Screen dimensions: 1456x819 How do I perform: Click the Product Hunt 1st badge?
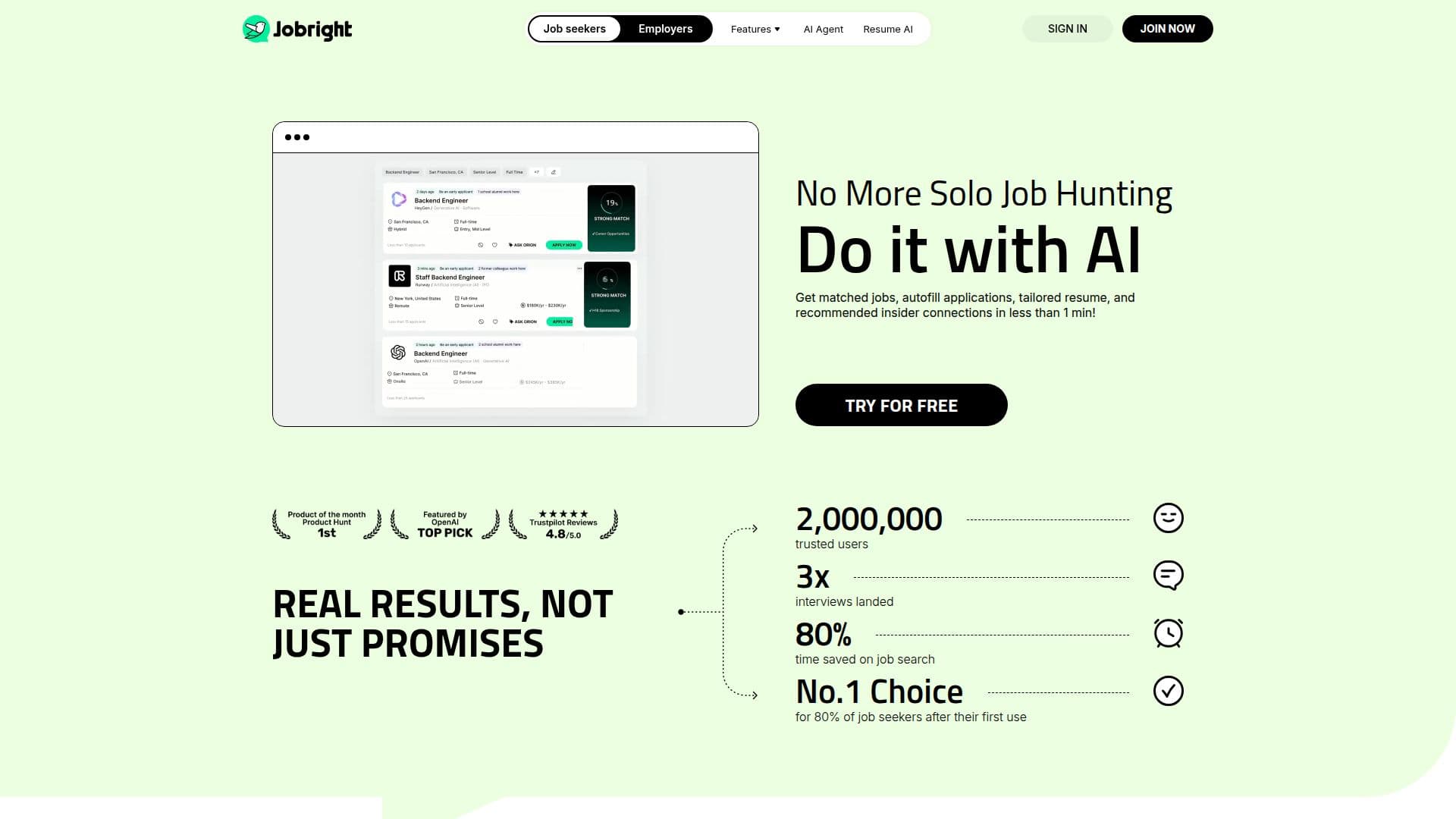point(327,524)
